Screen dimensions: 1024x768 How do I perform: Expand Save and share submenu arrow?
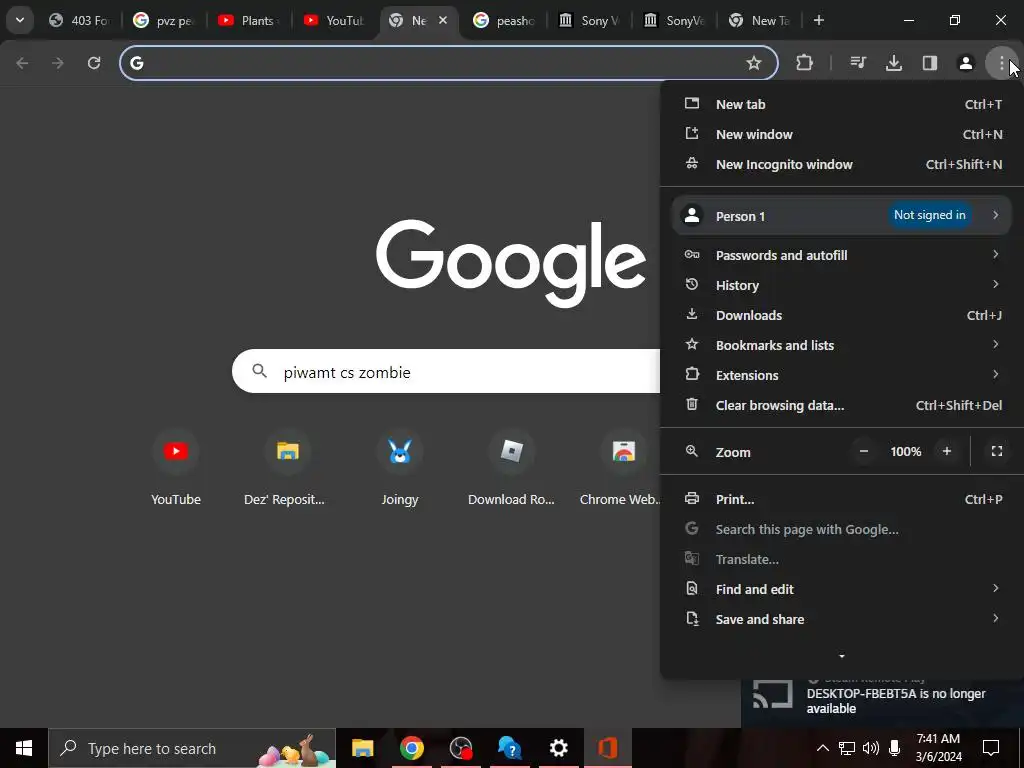995,618
